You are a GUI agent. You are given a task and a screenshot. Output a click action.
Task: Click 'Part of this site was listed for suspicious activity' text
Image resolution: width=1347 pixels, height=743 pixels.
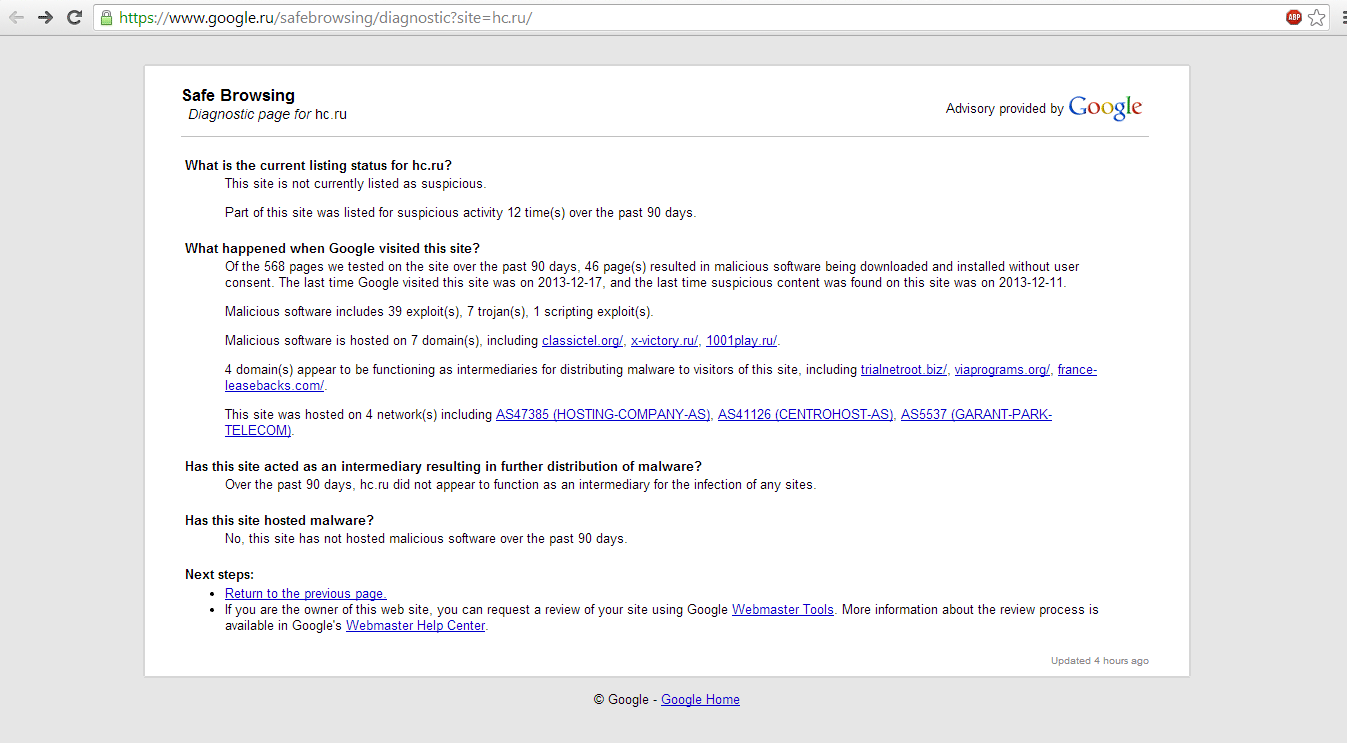pyautogui.click(x=460, y=213)
